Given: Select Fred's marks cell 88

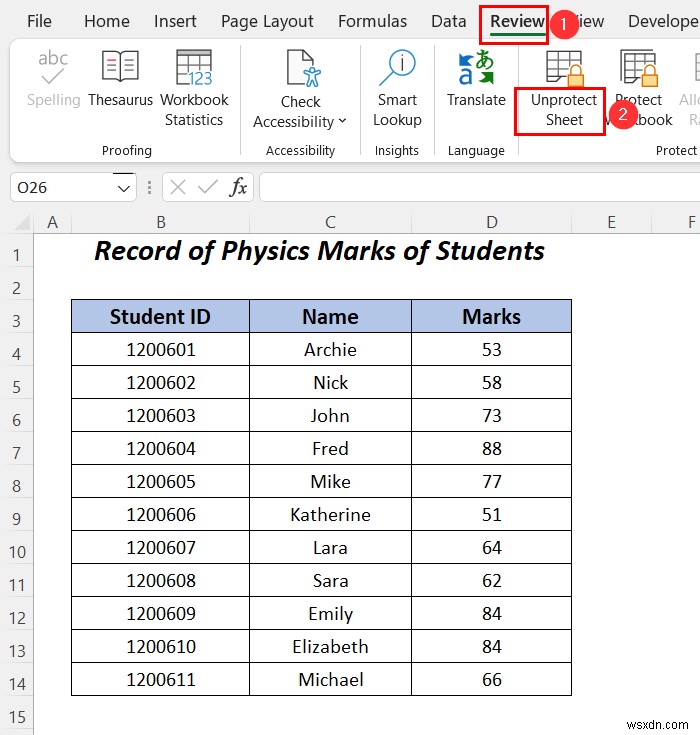Looking at the screenshot, I should tap(491, 449).
